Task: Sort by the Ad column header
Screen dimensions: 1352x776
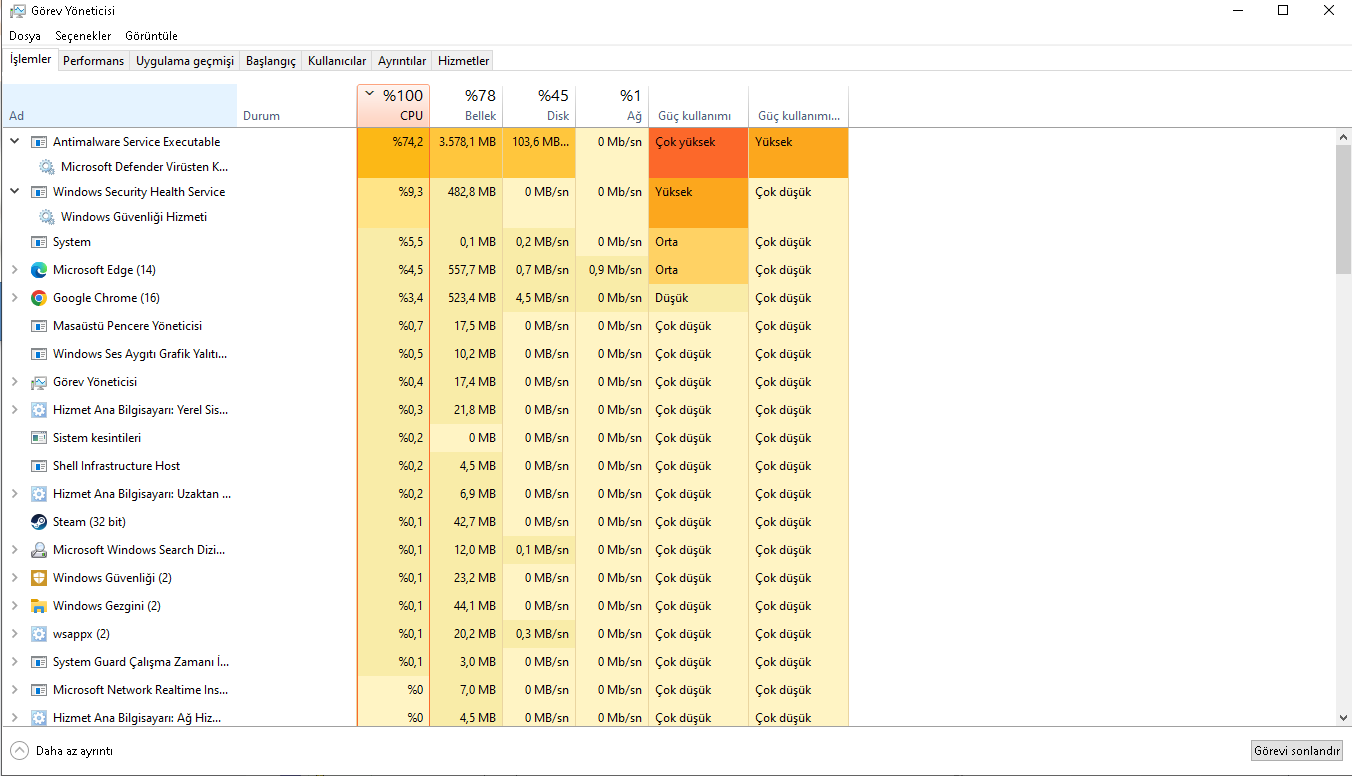Action: click(119, 106)
